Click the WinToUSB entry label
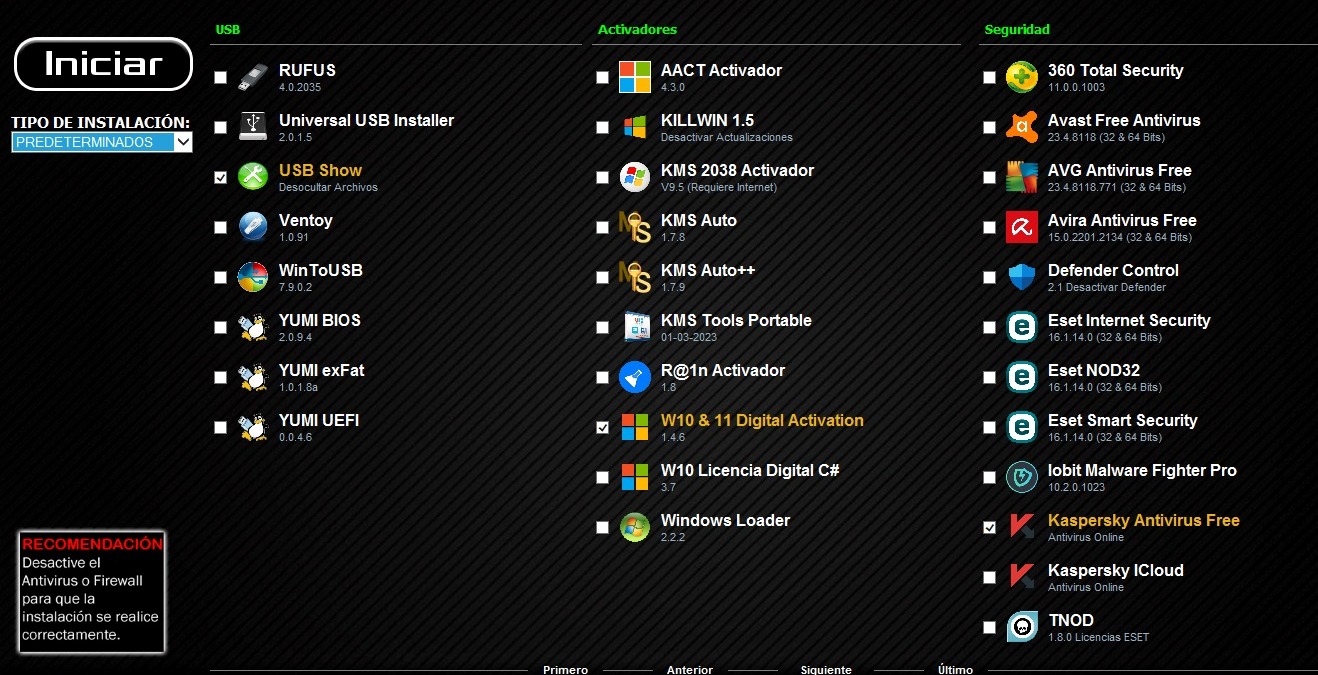The height and width of the screenshot is (675, 1318). 320,270
